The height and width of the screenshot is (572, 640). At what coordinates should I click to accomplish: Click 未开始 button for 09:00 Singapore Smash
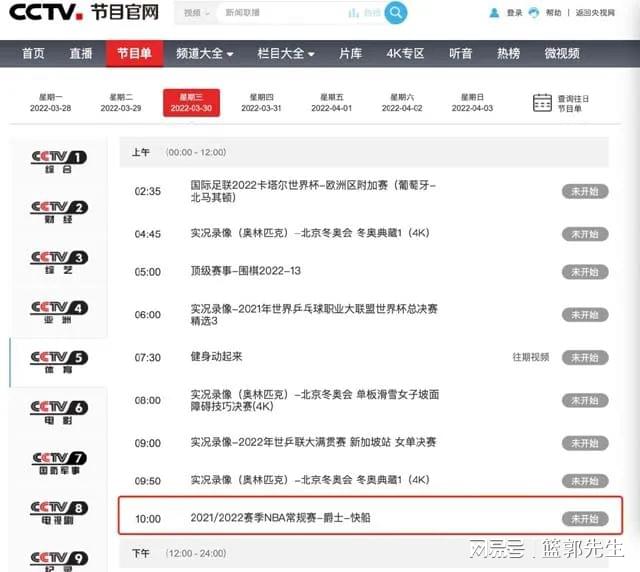click(x=585, y=443)
